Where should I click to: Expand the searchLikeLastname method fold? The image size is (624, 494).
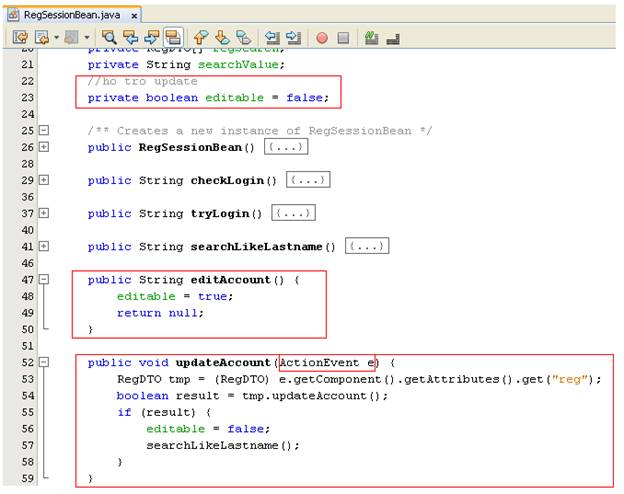click(x=44, y=246)
